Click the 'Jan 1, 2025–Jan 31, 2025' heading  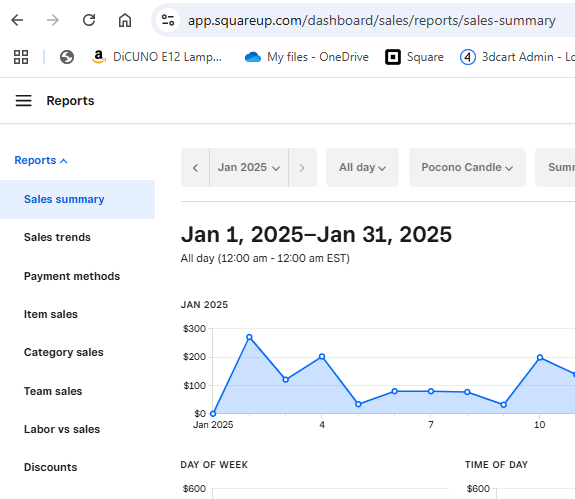316,234
